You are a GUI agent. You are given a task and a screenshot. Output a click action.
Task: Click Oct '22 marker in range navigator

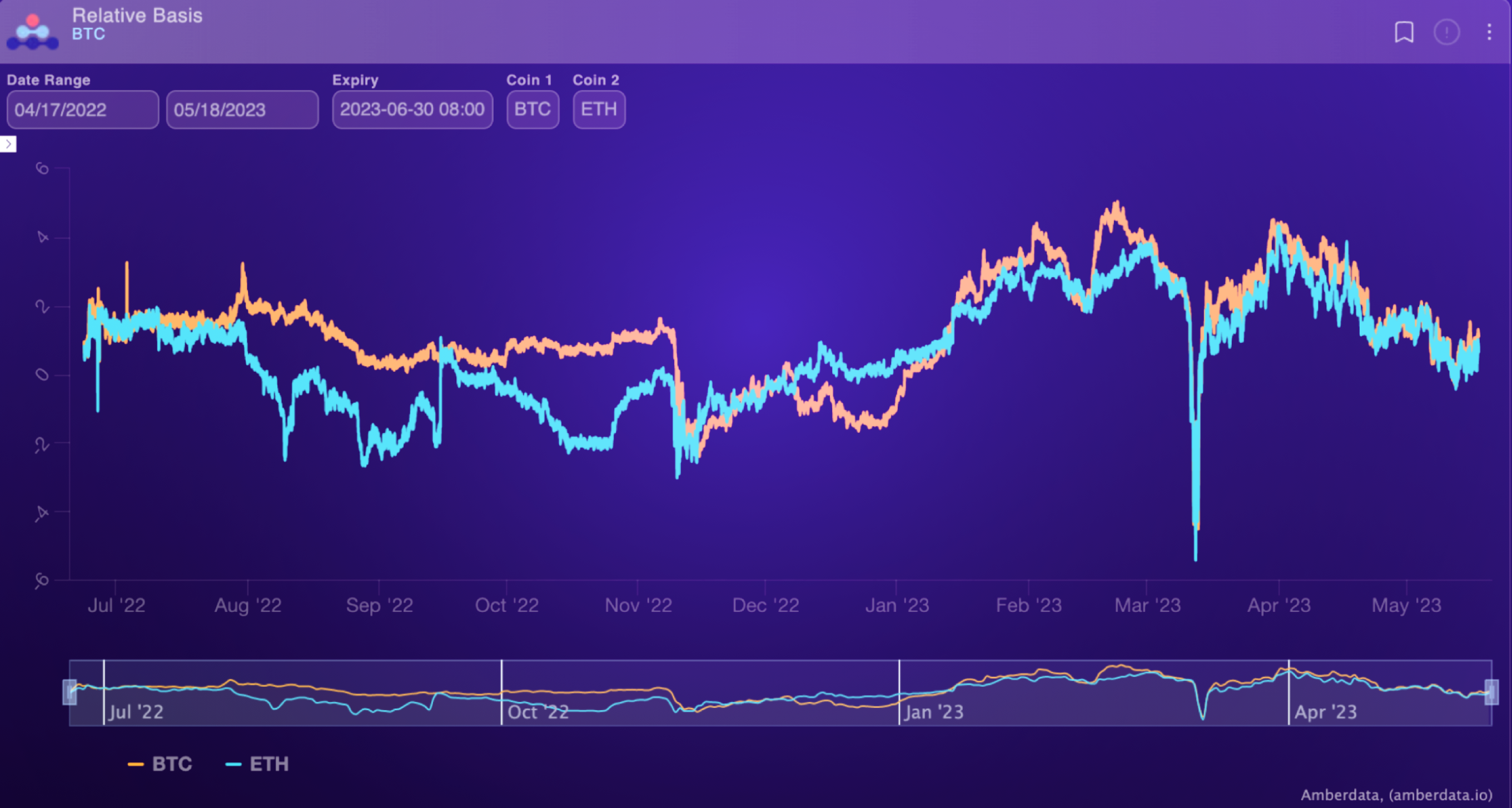tap(537, 712)
